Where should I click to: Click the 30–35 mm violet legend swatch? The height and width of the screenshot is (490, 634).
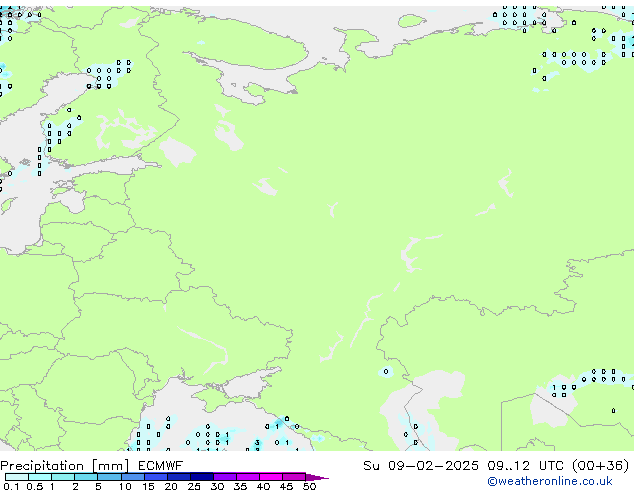click(x=225, y=477)
